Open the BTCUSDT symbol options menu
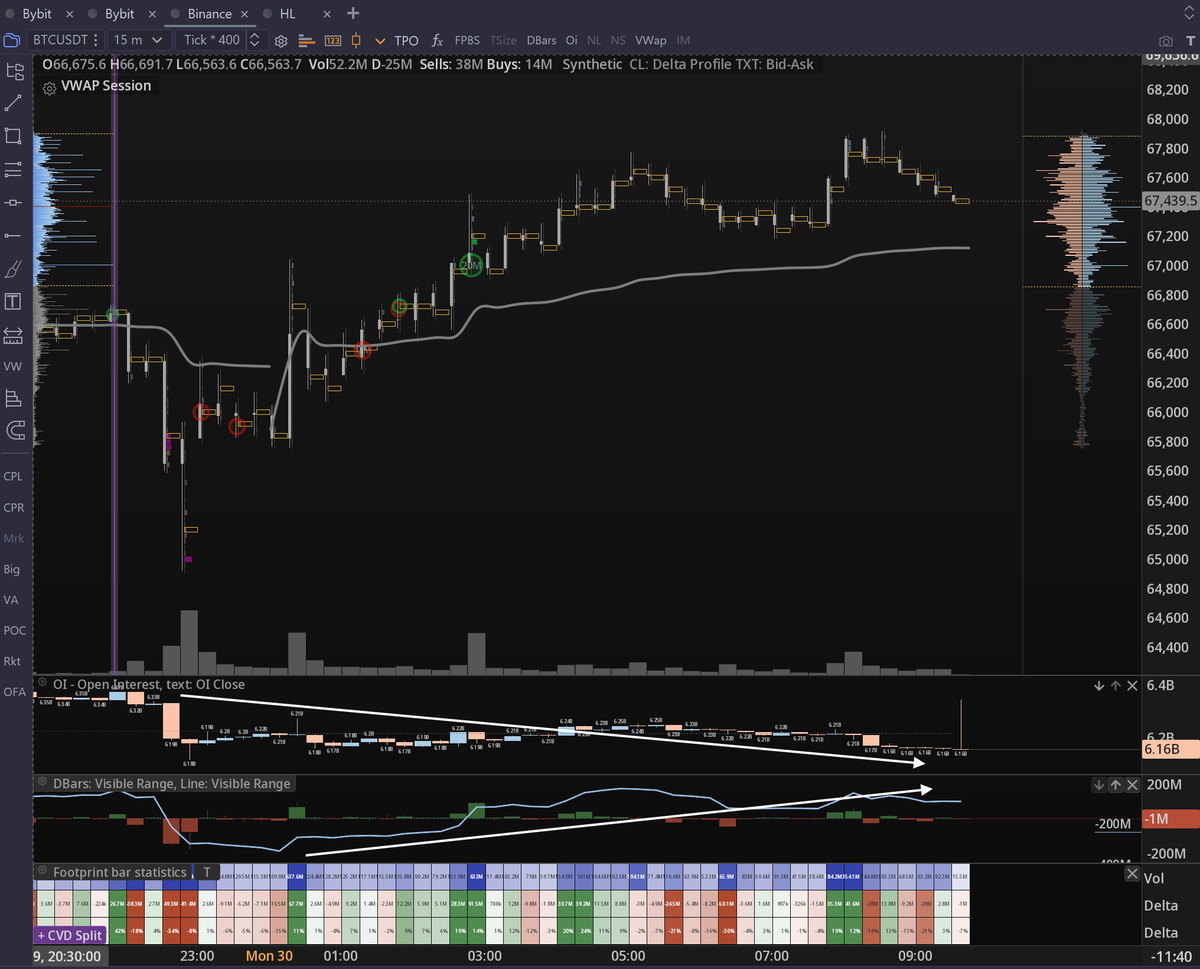Viewport: 1200px width, 969px height. (x=95, y=40)
